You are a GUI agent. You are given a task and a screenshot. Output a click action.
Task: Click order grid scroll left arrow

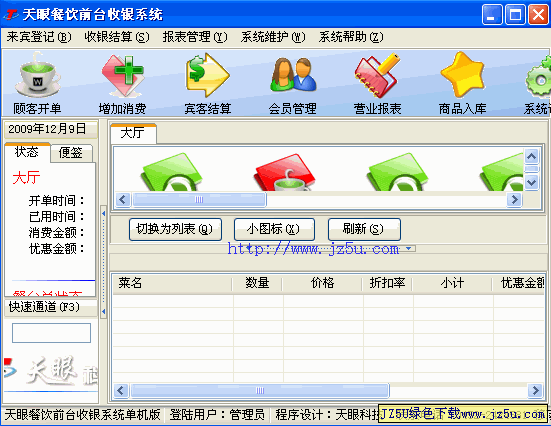coord(121,390)
